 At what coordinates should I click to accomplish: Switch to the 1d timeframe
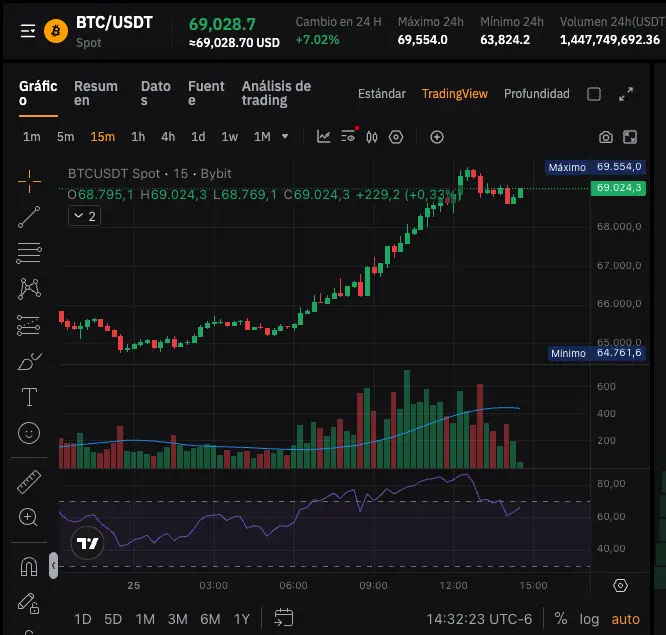pyautogui.click(x=198, y=137)
